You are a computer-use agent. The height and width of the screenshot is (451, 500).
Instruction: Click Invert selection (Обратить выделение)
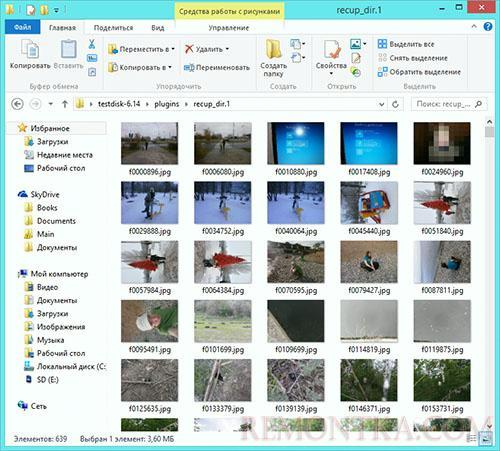419,72
